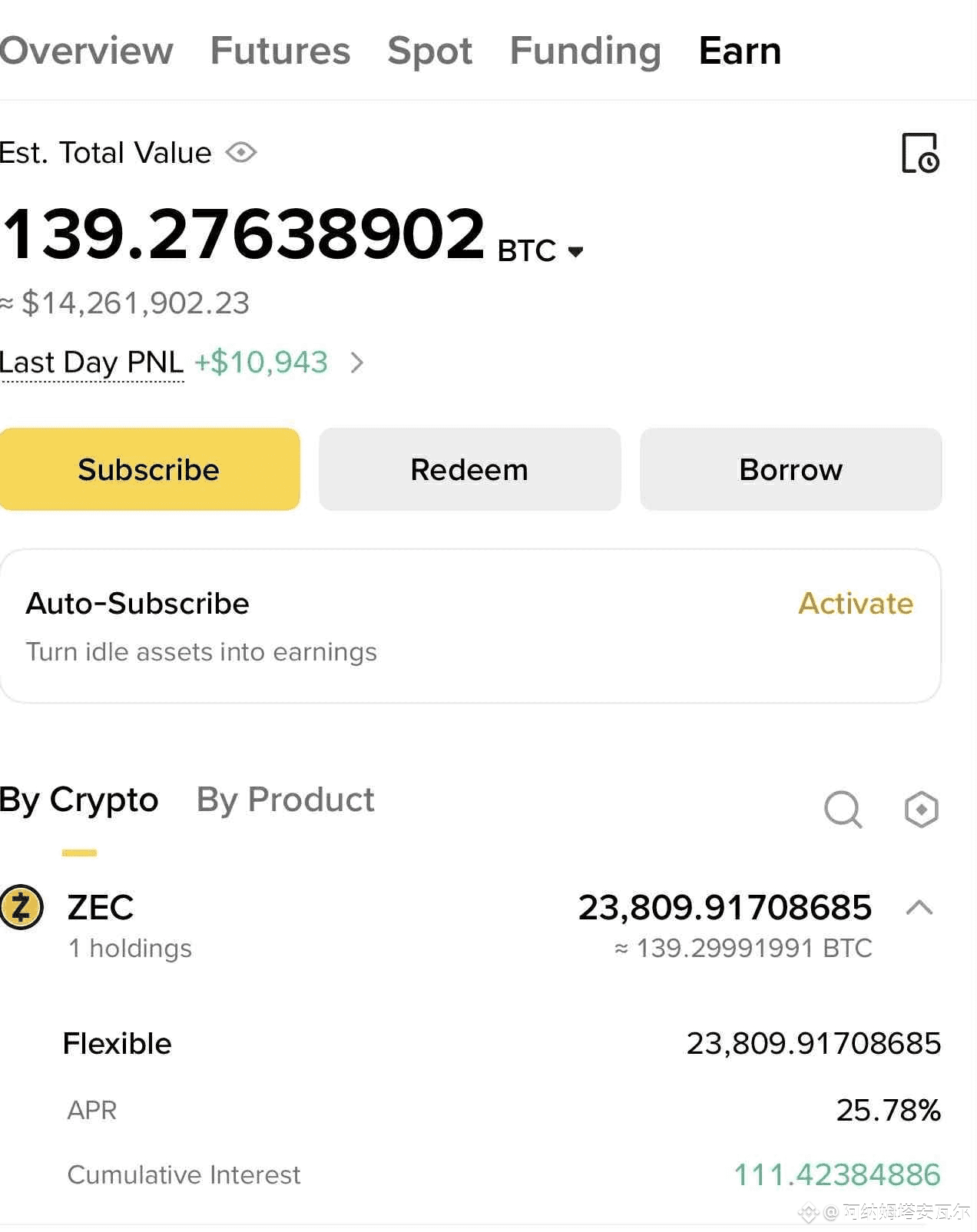This screenshot has height=1232, width=977.
Task: Select the By Crypto view
Action: (79, 800)
